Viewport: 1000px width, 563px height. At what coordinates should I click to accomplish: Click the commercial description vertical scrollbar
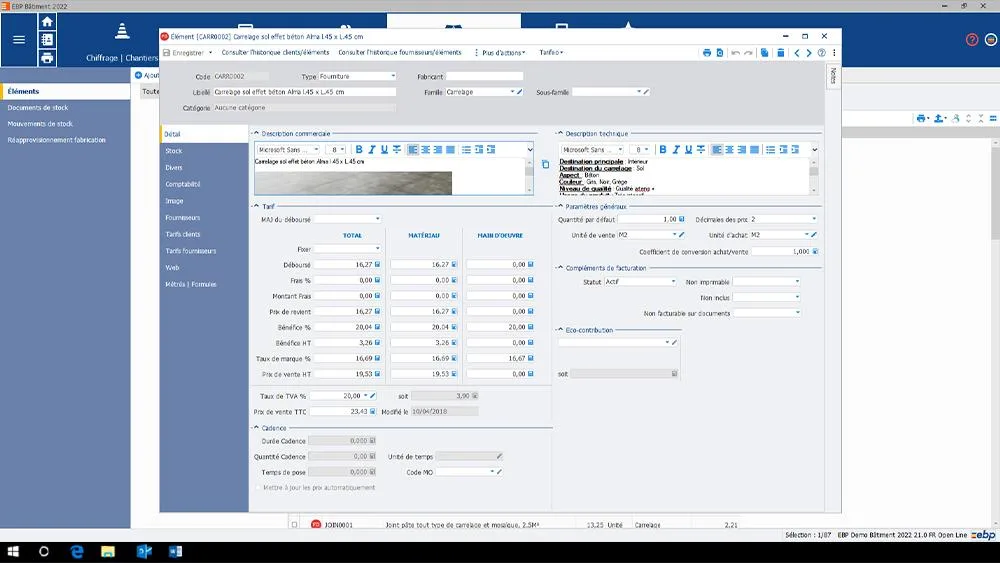click(x=529, y=175)
